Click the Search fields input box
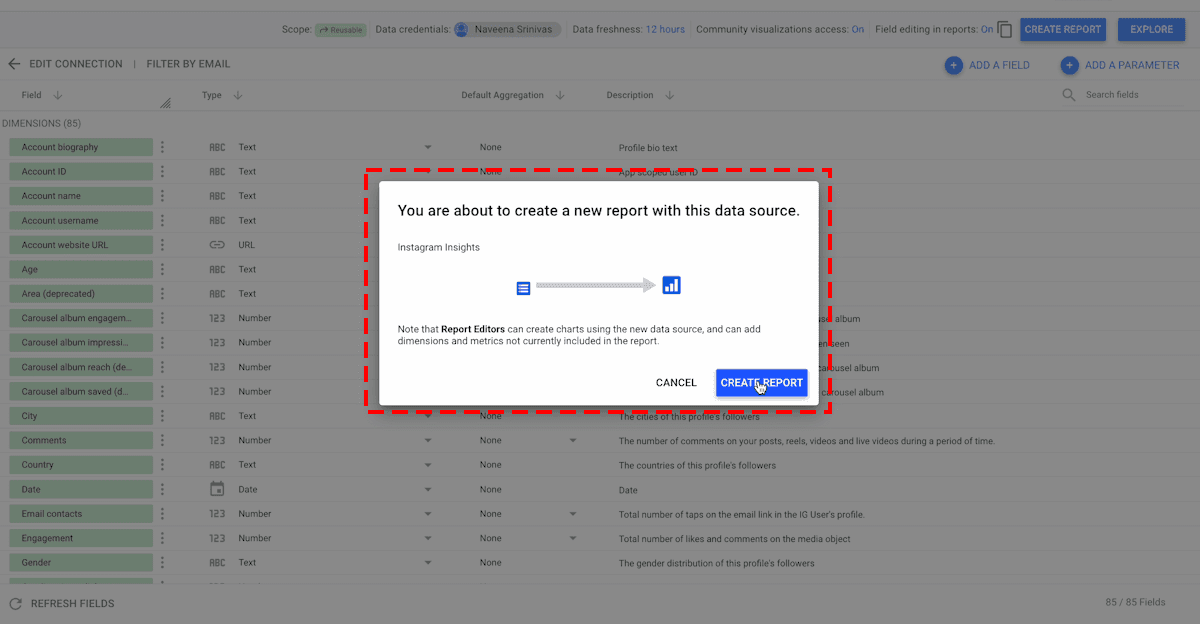Viewport: 1200px width, 630px height. 1130,95
